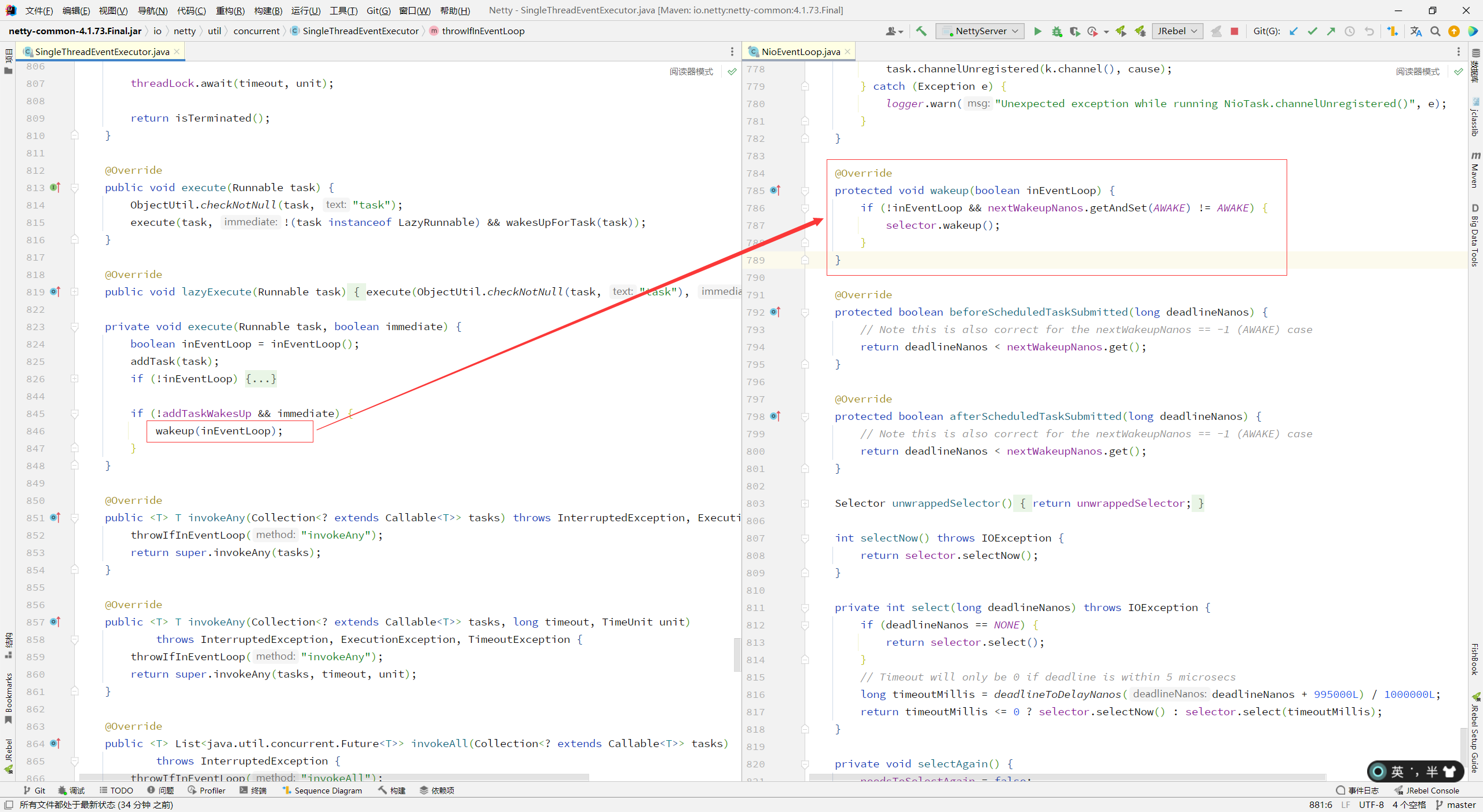Viewport: 1483px width, 812px height.
Task: Start debugging with the bug icon
Action: [x=1057, y=31]
